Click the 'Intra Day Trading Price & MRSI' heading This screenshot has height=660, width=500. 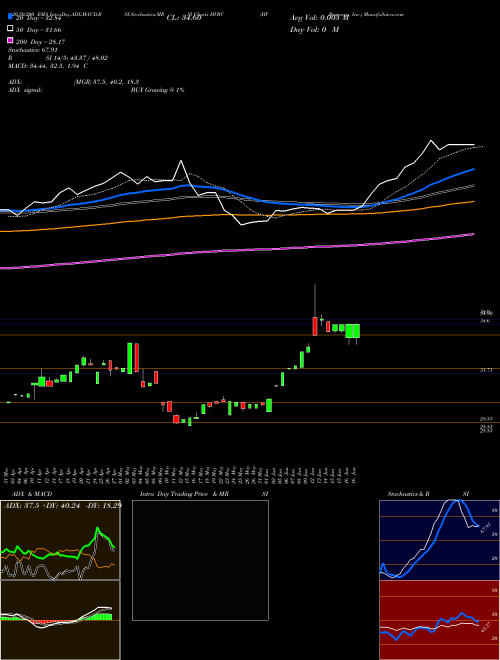pyautogui.click(x=204, y=494)
